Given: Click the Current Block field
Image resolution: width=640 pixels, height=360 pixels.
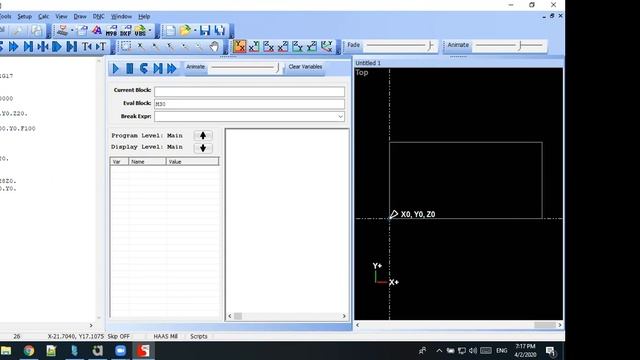Looking at the screenshot, I should click(x=249, y=91).
